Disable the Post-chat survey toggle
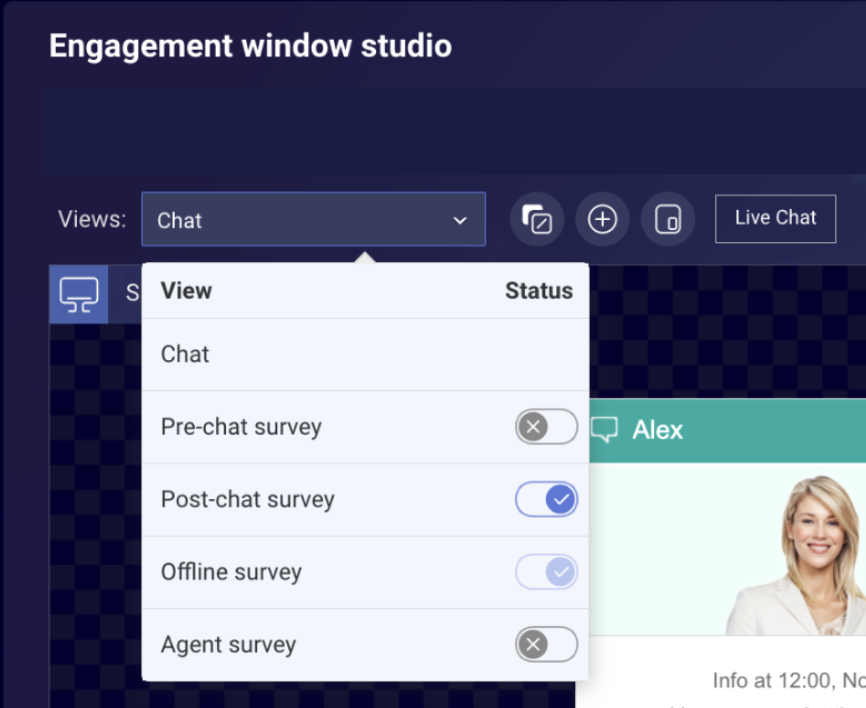The height and width of the screenshot is (708, 866). tap(546, 499)
